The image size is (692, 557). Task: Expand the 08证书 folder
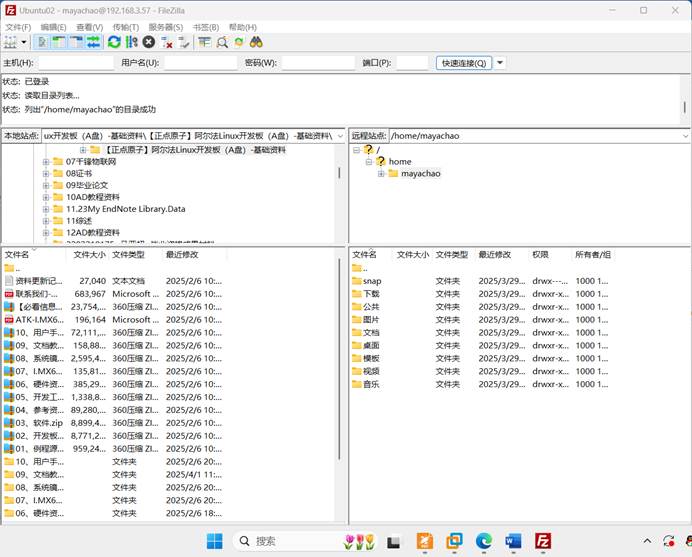(46, 174)
